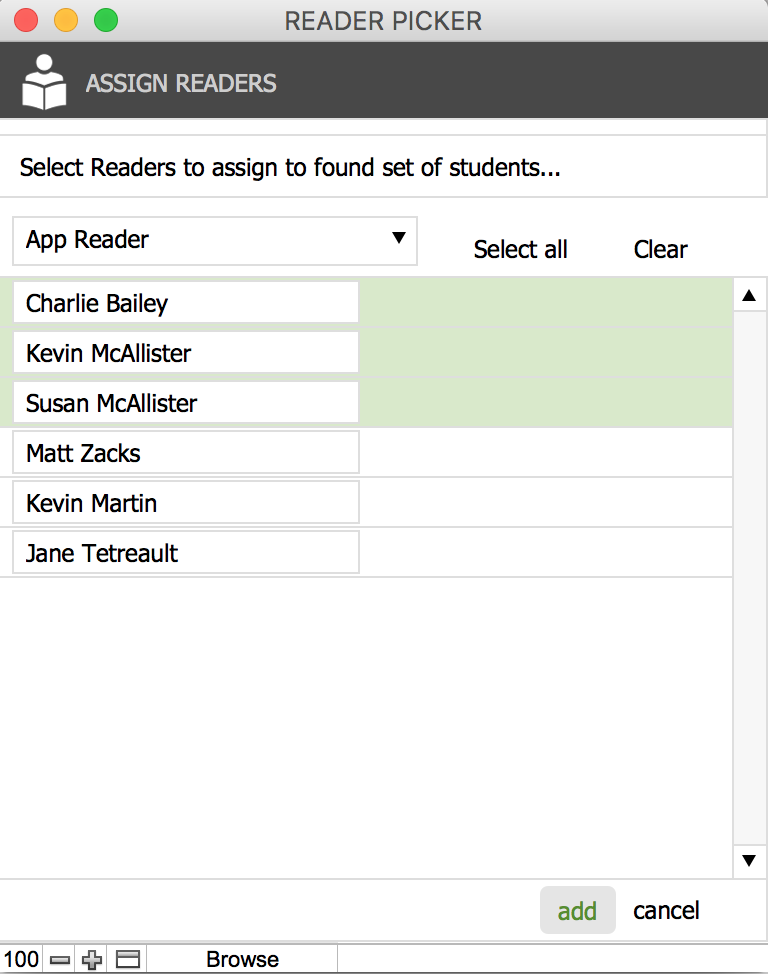Select Kevin Martin as reader
768x974 pixels.
pyautogui.click(x=186, y=503)
